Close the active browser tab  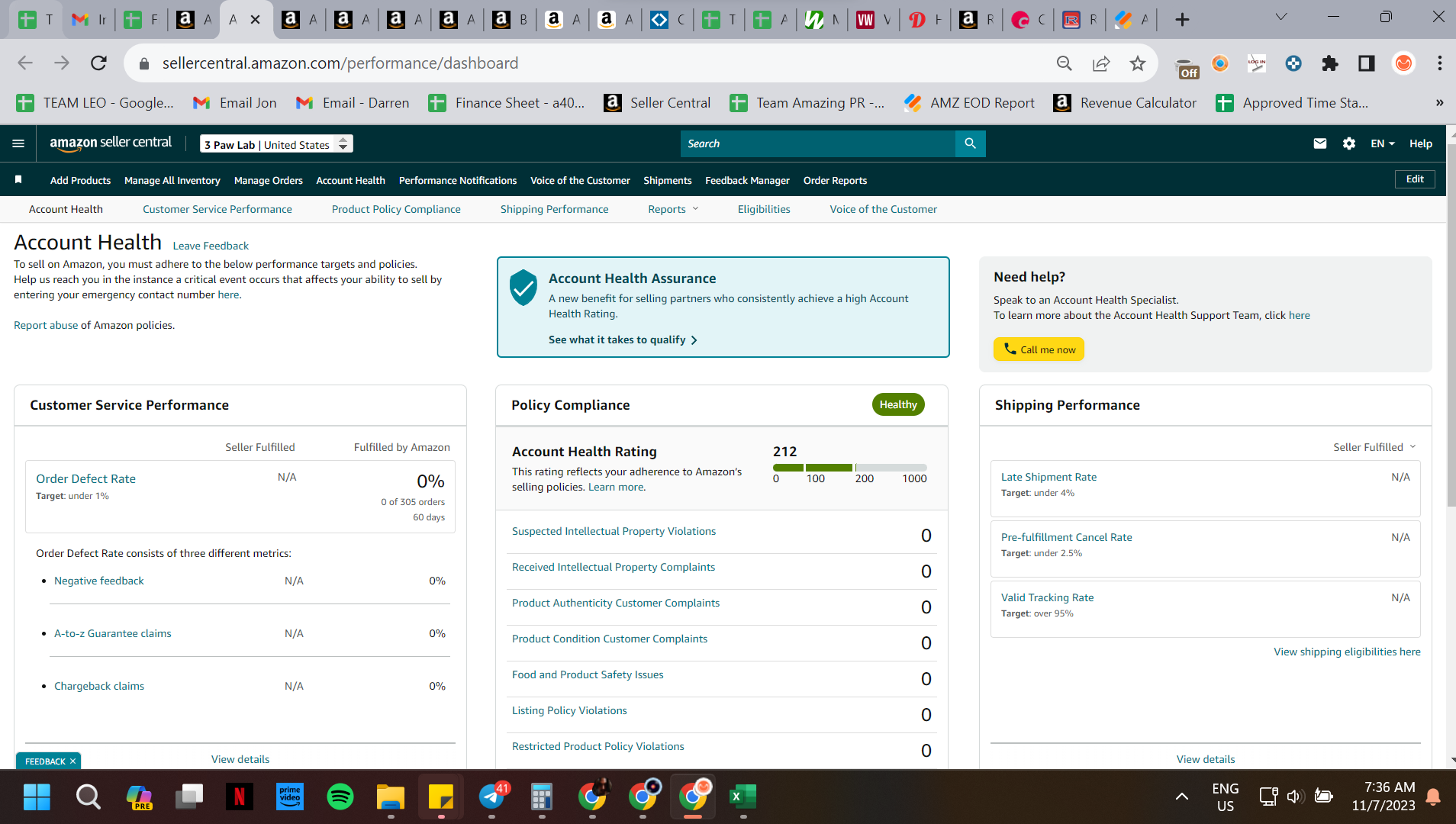point(256,20)
